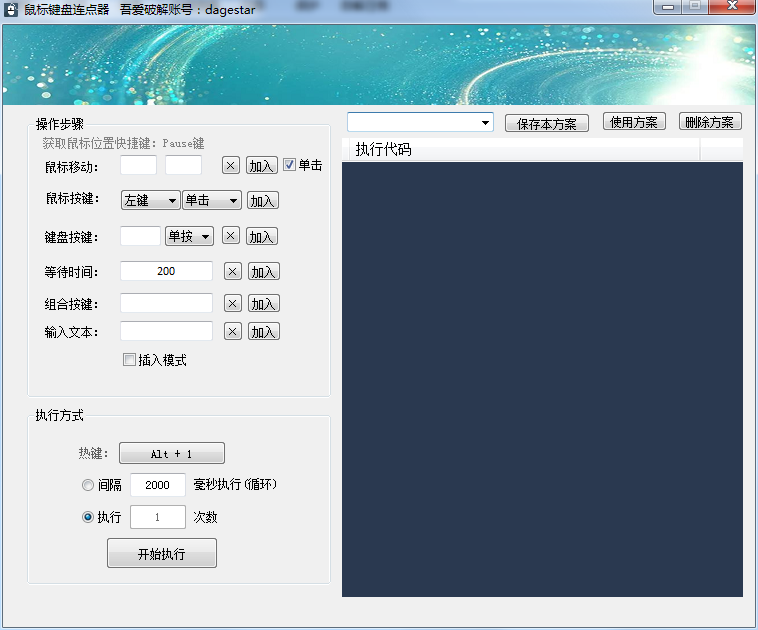The width and height of the screenshot is (758, 630).
Task: Open the saved scheme combo box
Action: coord(420,122)
